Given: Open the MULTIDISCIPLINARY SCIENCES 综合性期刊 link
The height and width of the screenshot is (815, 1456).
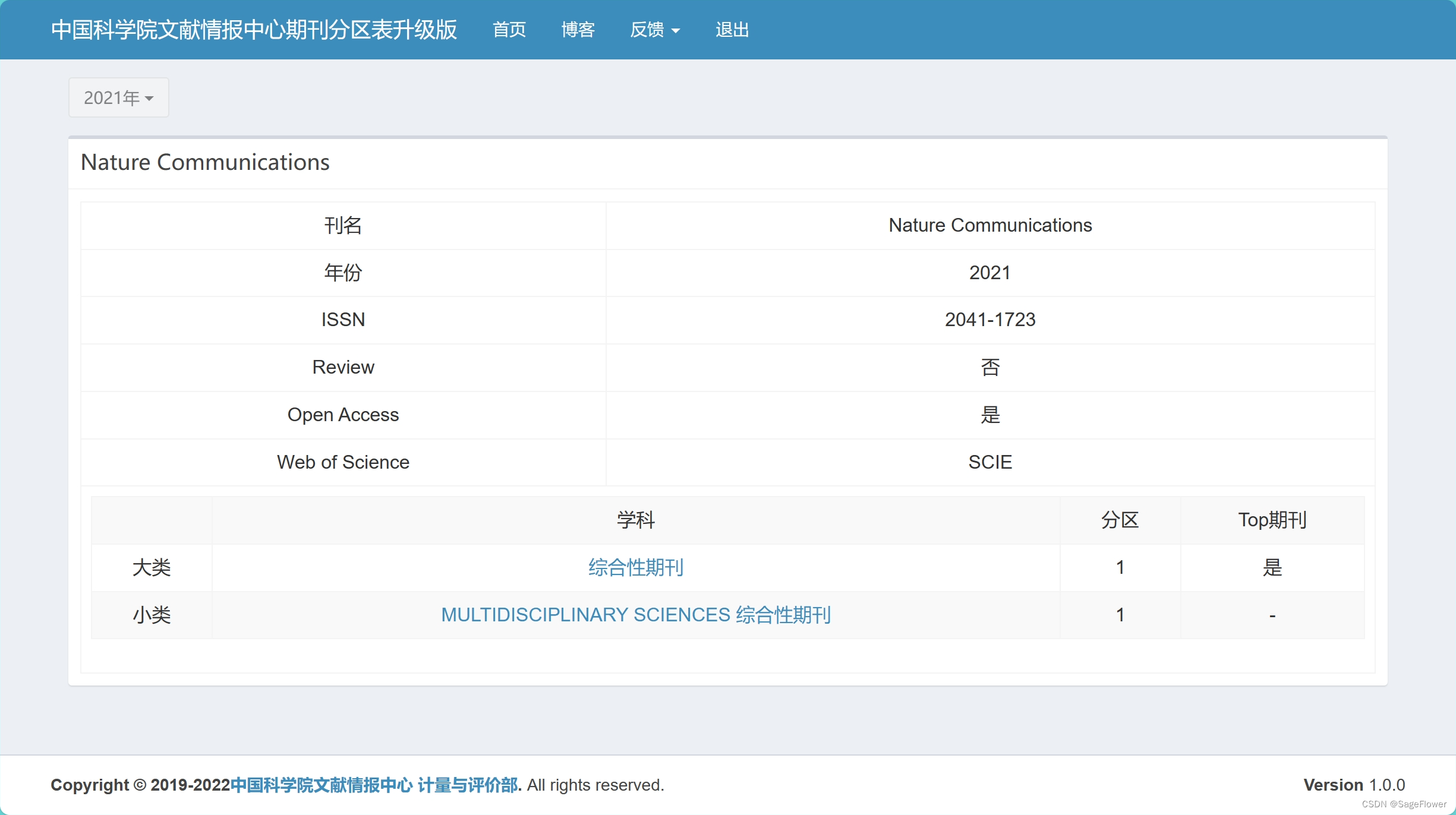Looking at the screenshot, I should point(636,615).
